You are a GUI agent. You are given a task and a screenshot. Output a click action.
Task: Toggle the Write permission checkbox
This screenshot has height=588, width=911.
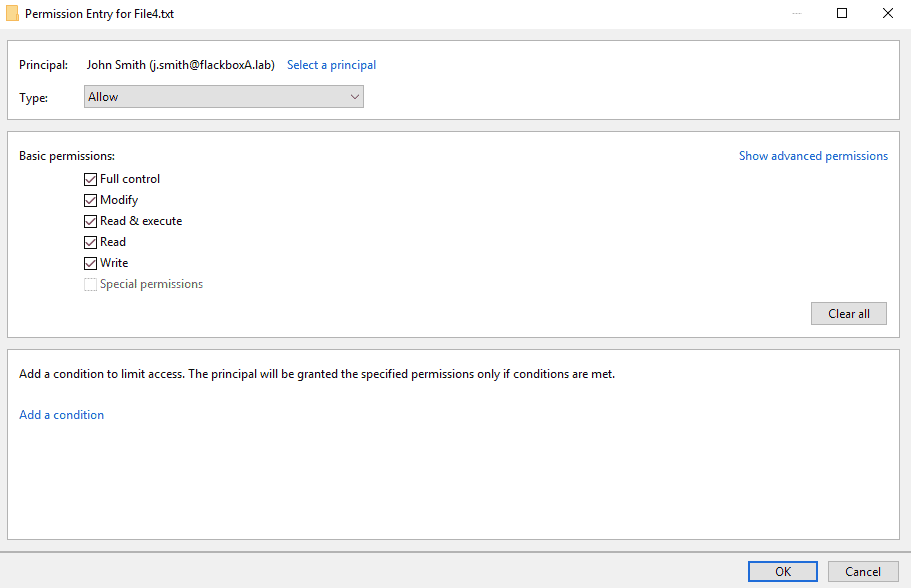tap(91, 263)
